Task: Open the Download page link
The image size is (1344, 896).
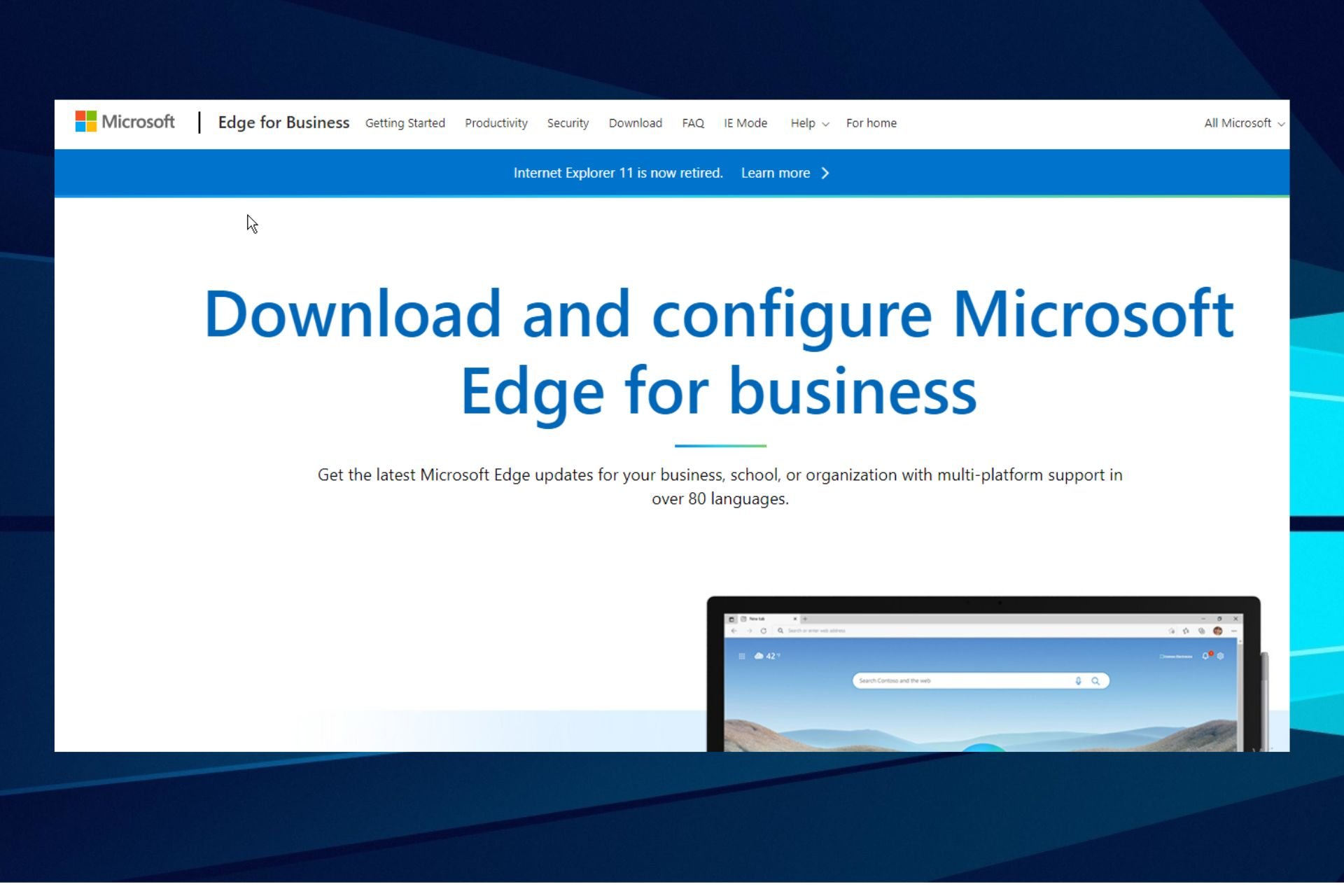Action: point(635,123)
